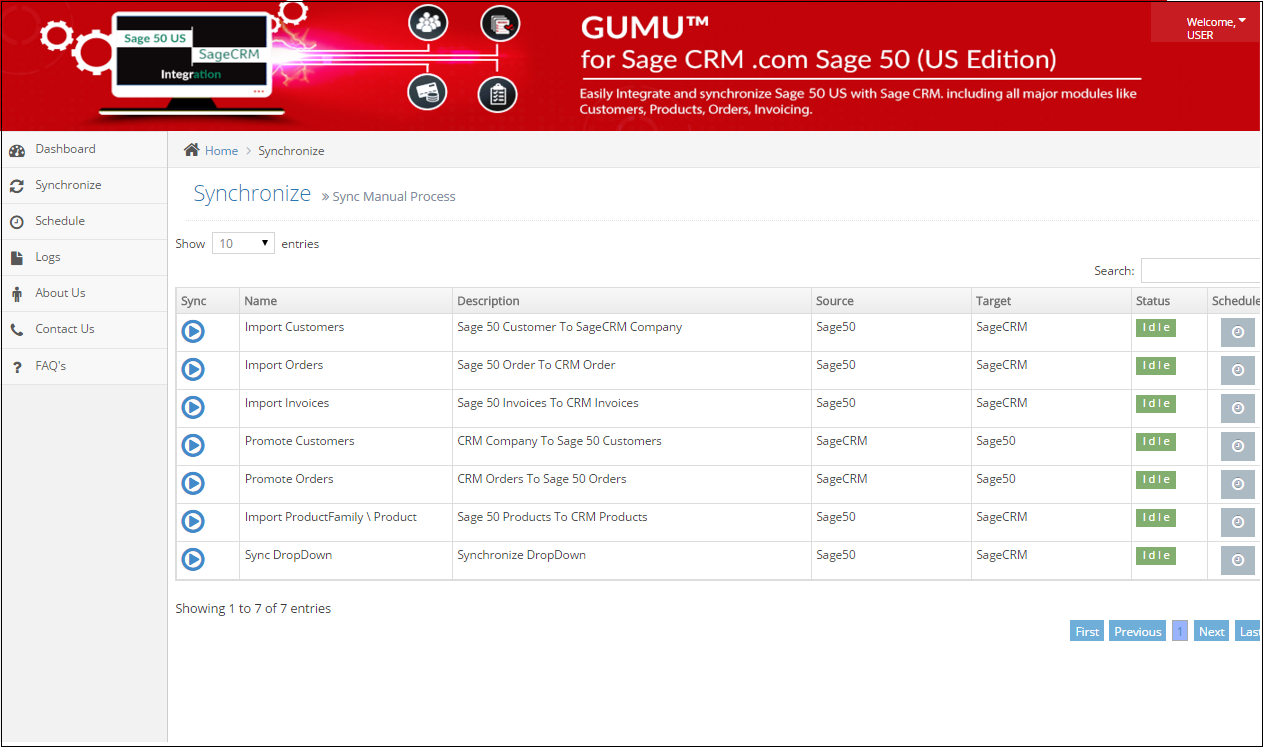Start Promote Orders sync play button
The width and height of the screenshot is (1269, 748).
pyautogui.click(x=193, y=483)
